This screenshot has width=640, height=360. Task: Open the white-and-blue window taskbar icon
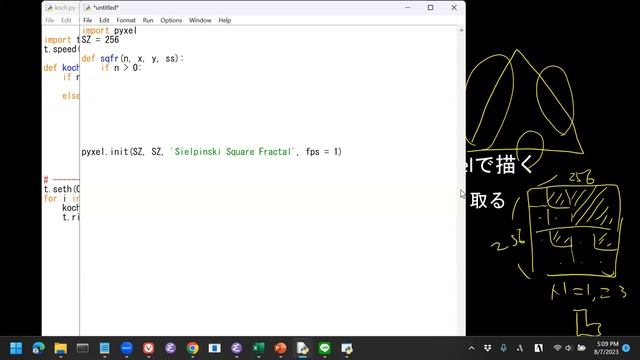(x=215, y=348)
